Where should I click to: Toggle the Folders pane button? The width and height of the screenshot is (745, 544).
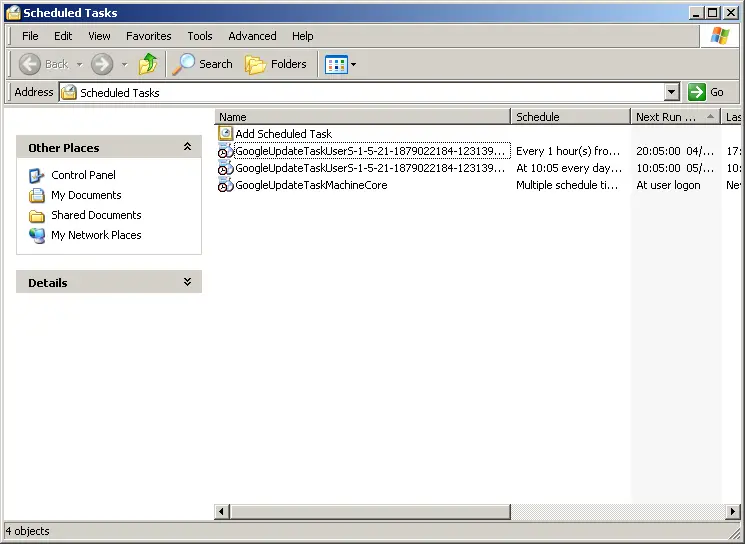[x=276, y=64]
